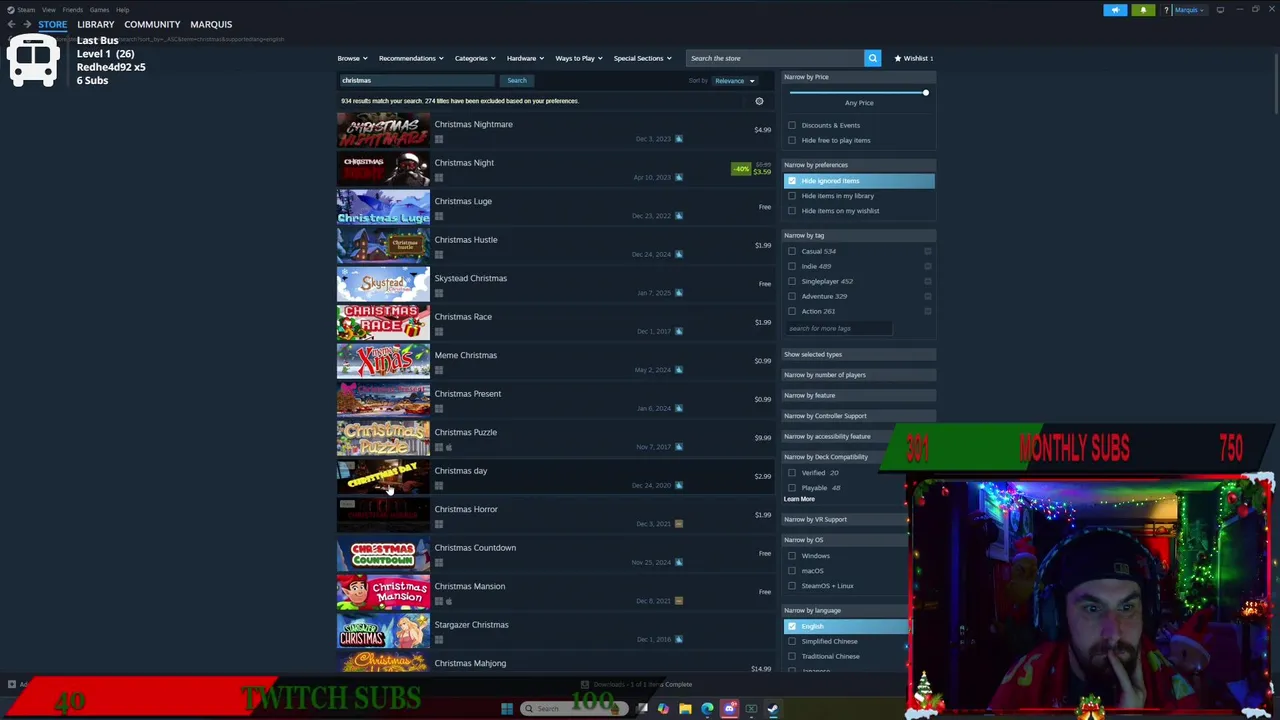Tick the Casual tag checkbox

pyautogui.click(x=792, y=251)
